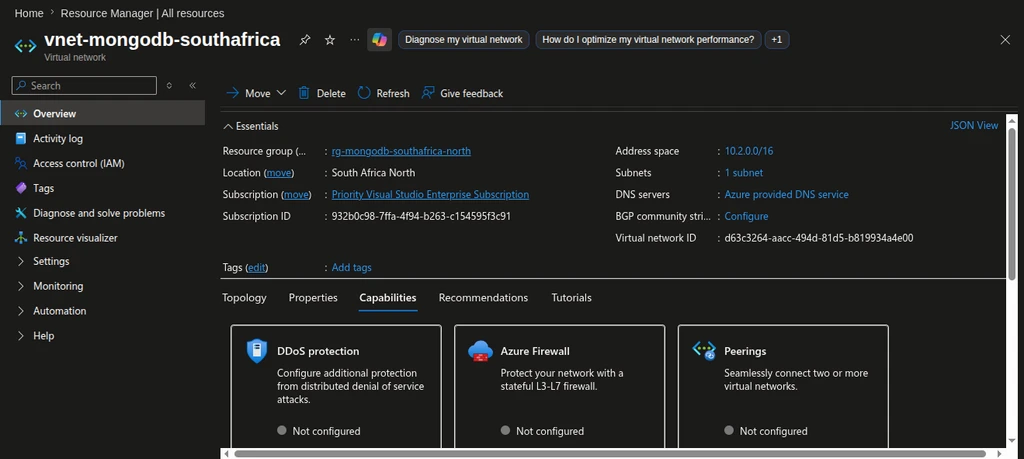Click the Peerings card icon
Viewport: 1024px width, 459px height.
click(704, 351)
